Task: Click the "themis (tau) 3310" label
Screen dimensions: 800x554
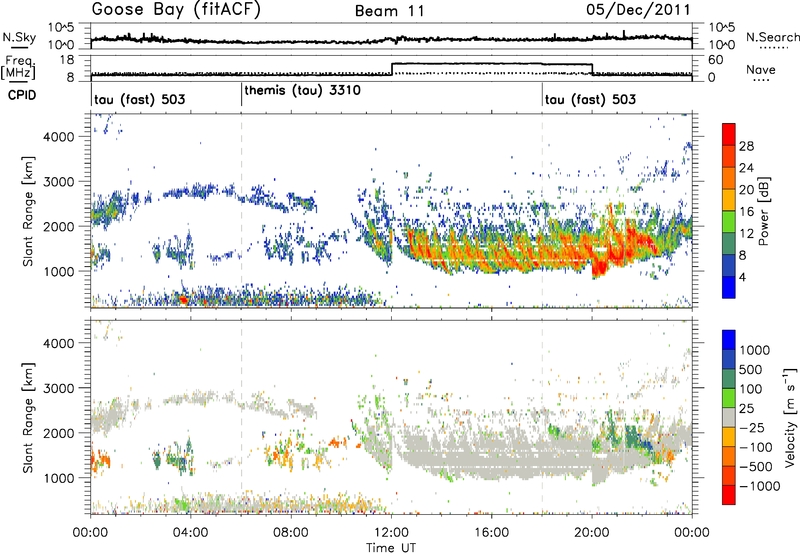Action: 303,91
